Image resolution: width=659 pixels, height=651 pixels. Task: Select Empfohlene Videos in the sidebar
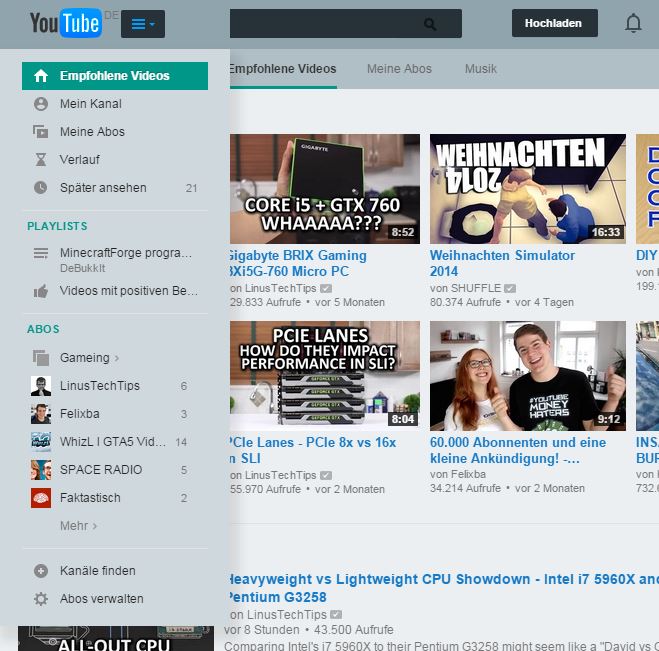[x=115, y=76]
